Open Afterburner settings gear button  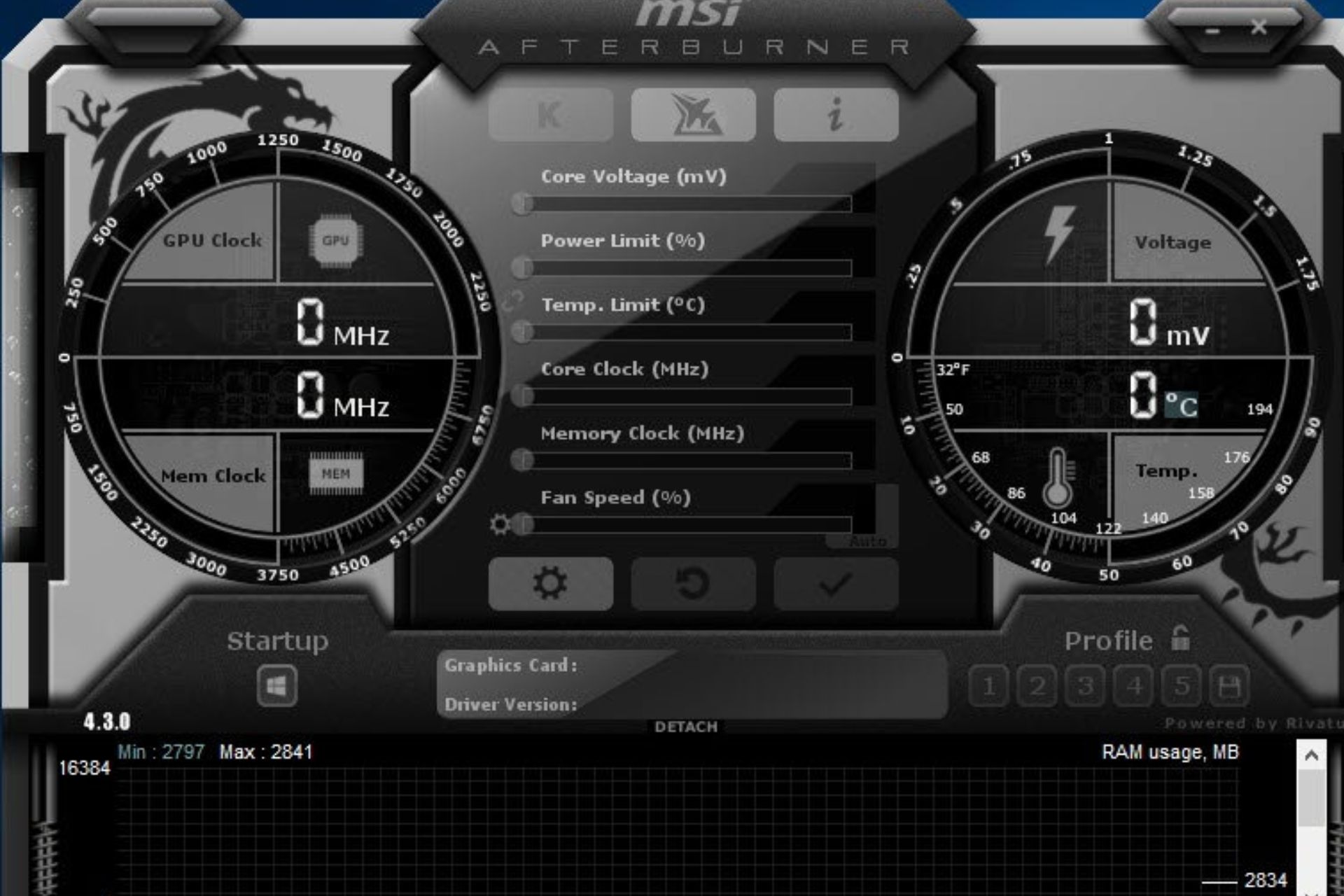point(551,584)
